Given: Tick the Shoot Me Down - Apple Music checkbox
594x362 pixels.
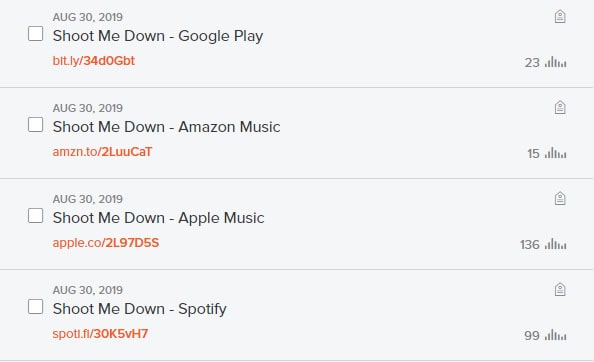Looking at the screenshot, I should coord(35,216).
